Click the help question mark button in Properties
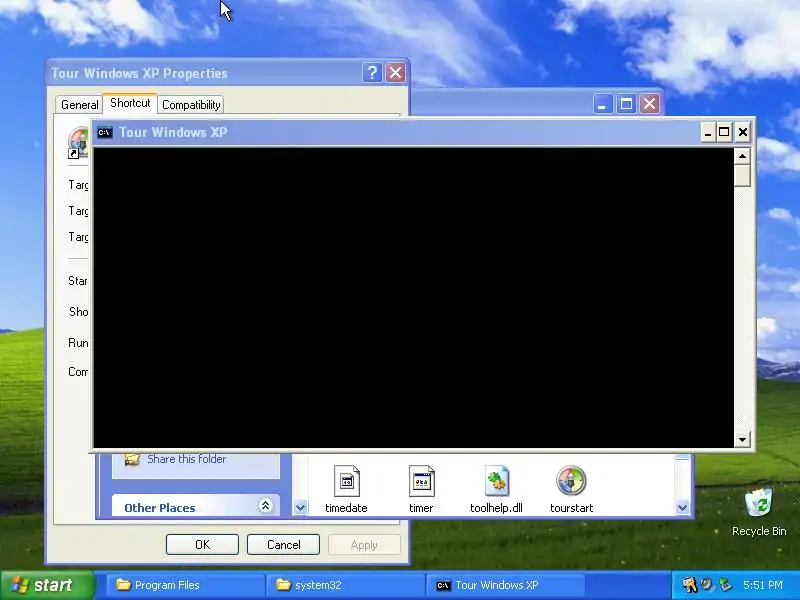 click(x=372, y=73)
